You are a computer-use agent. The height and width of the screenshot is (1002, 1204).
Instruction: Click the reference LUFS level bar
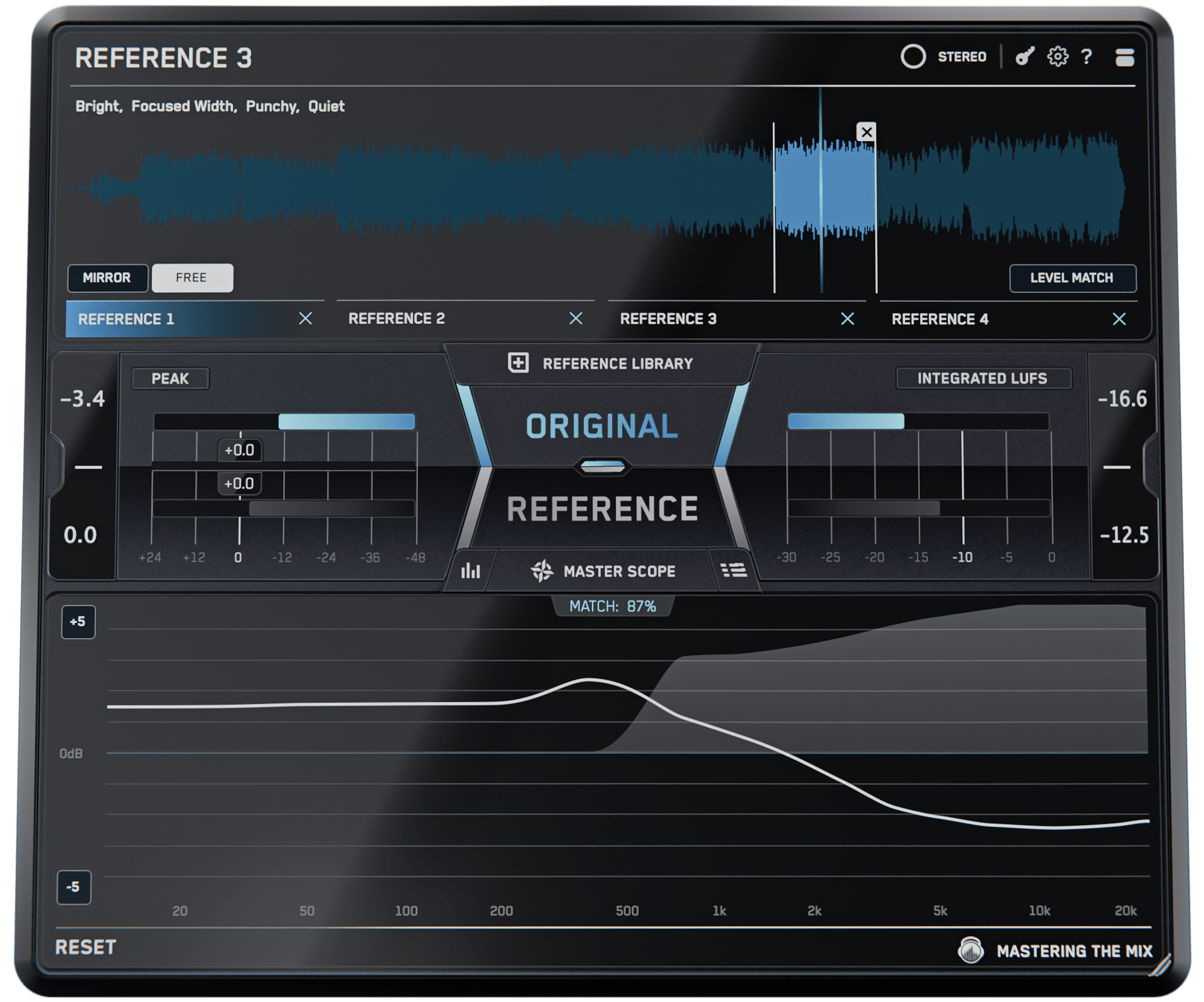click(918, 508)
